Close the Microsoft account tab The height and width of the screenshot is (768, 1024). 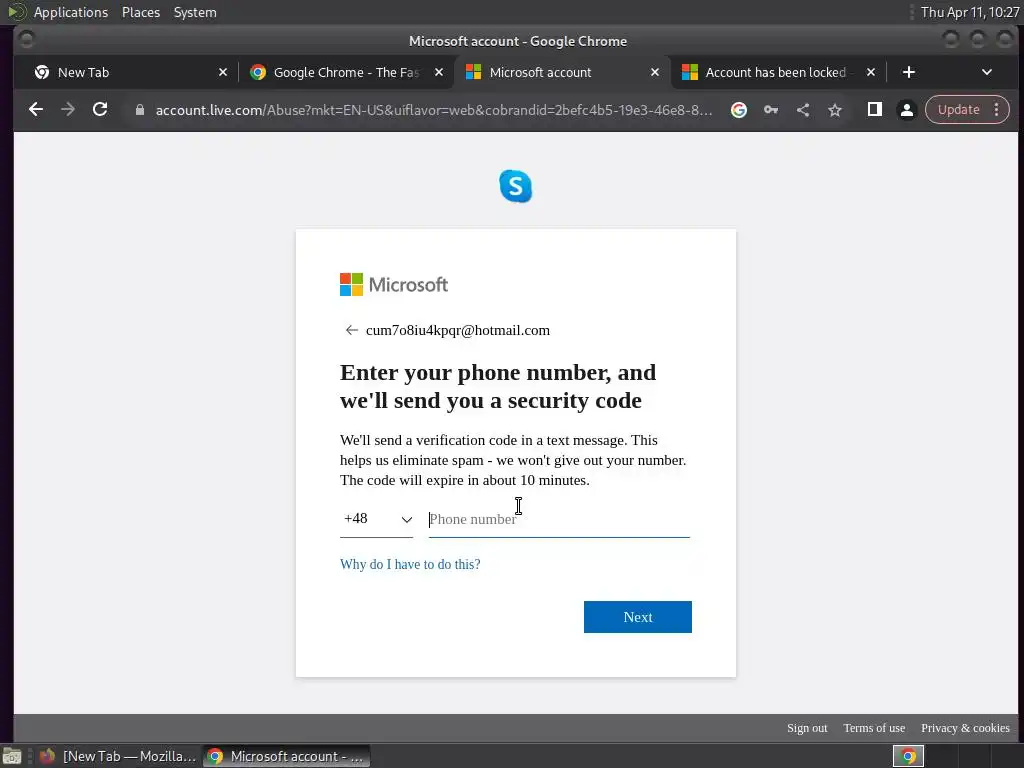655,72
